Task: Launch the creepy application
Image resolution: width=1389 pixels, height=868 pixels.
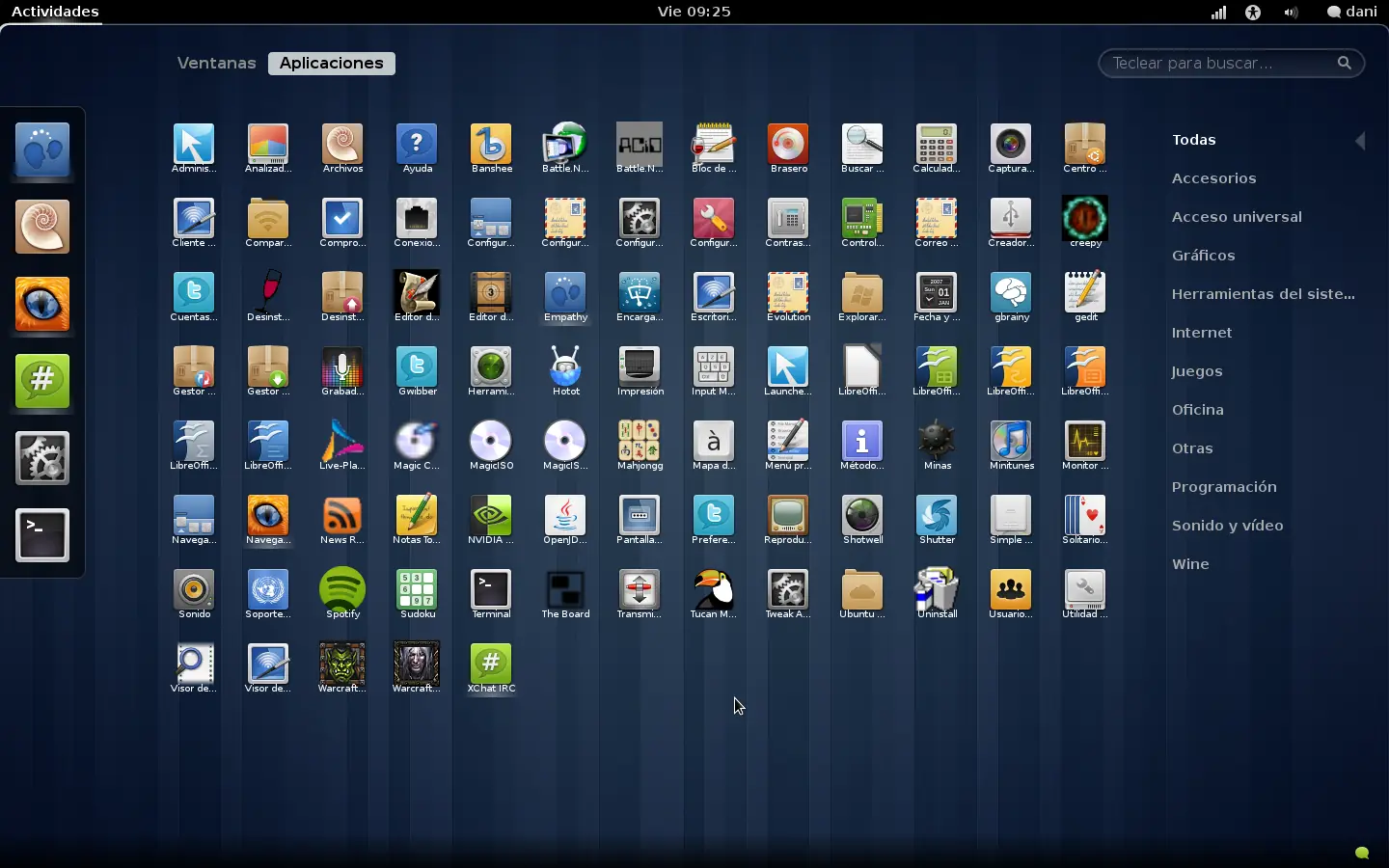Action: tap(1085, 223)
